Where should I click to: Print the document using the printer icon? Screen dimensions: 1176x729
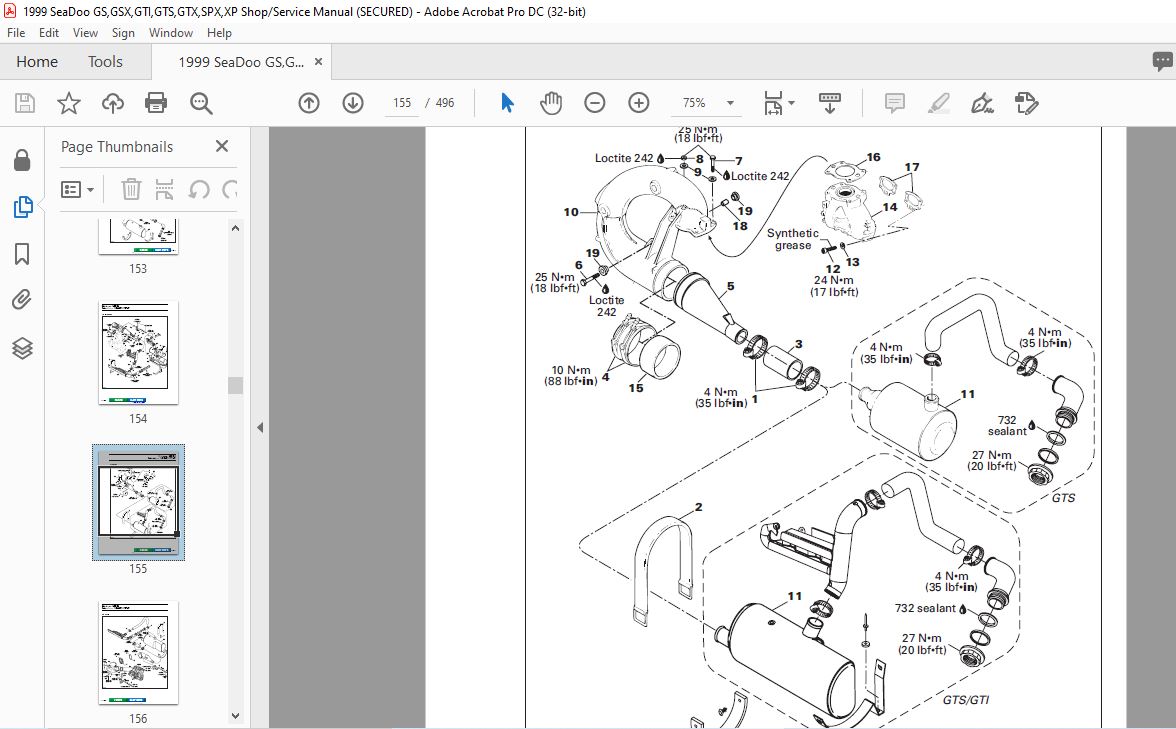coord(156,103)
